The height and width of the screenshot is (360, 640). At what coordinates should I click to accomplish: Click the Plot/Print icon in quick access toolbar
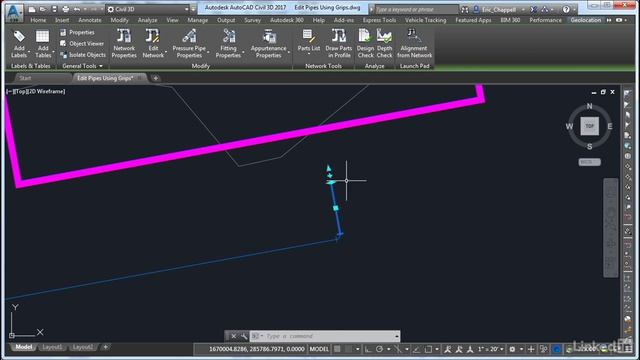pyautogui.click(x=65, y=9)
